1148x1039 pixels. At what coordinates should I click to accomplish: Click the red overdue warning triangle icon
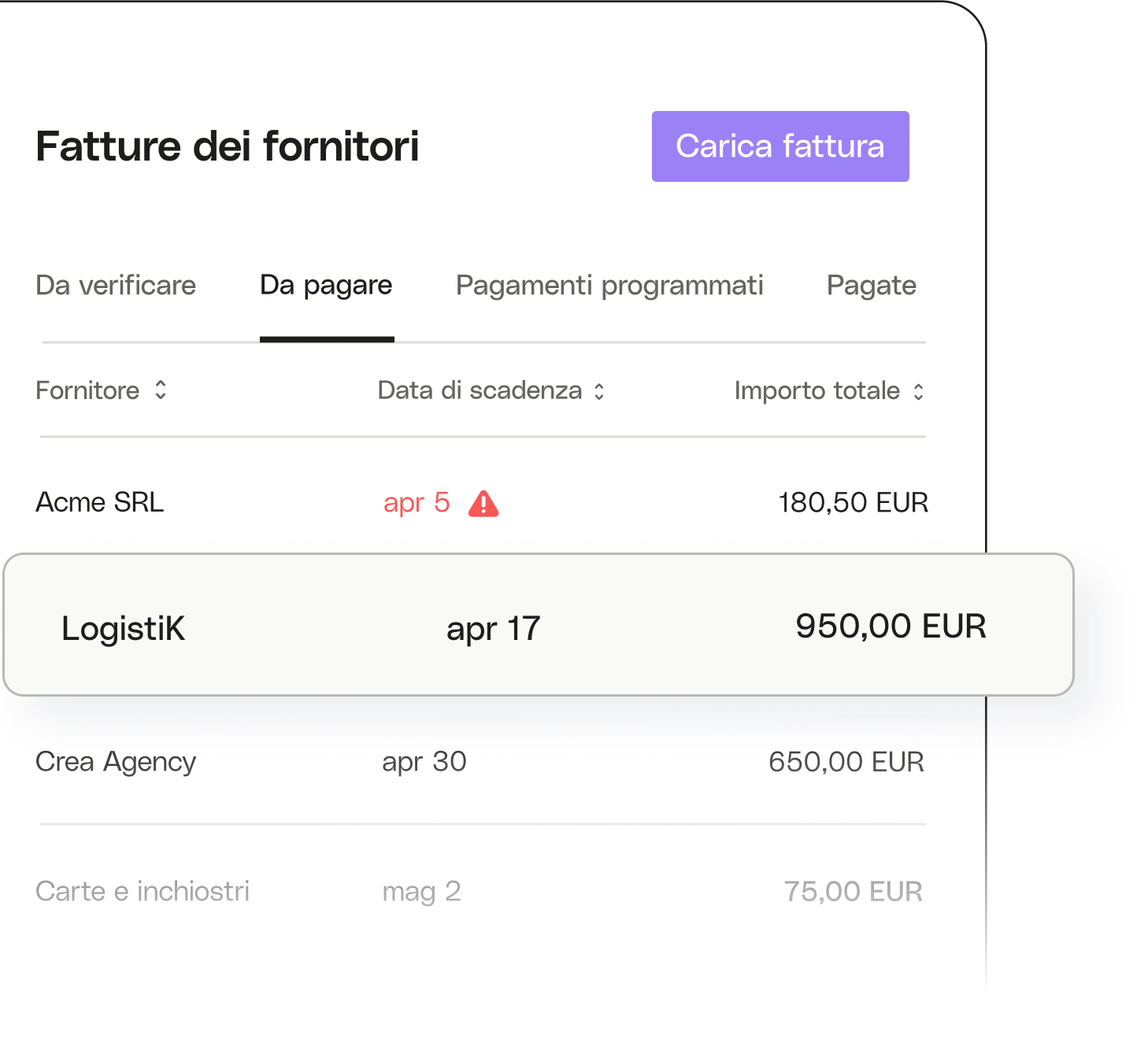483,504
